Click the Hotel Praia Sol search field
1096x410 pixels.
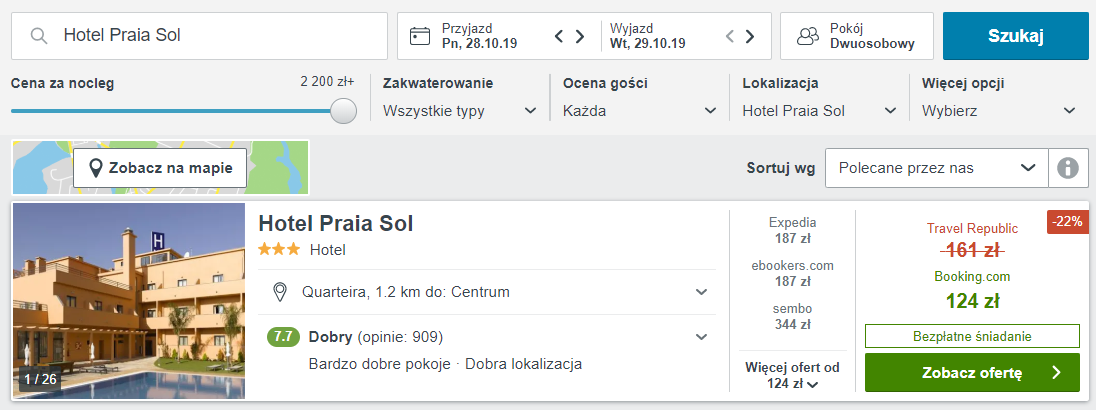199,36
